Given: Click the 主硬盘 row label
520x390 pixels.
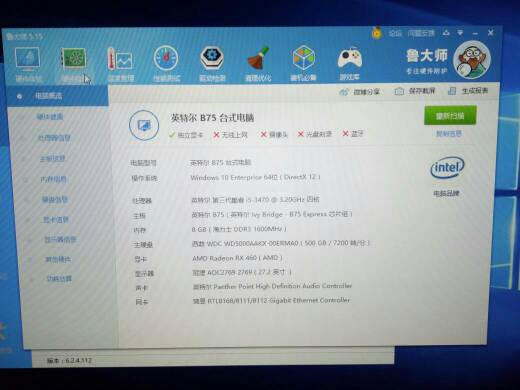Looking at the screenshot, I should tap(143, 245).
